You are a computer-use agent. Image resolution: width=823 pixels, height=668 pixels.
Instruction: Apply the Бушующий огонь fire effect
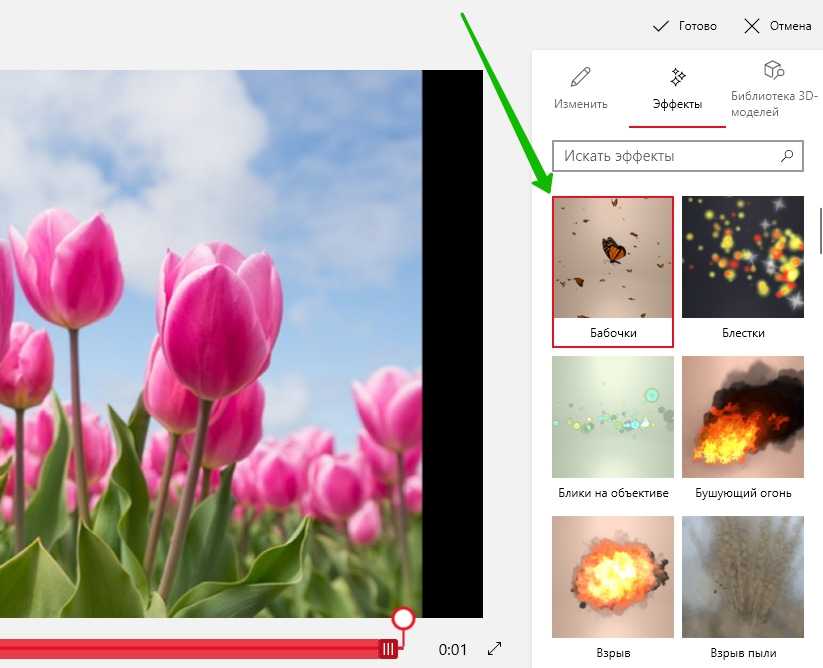pyautogui.click(x=743, y=428)
